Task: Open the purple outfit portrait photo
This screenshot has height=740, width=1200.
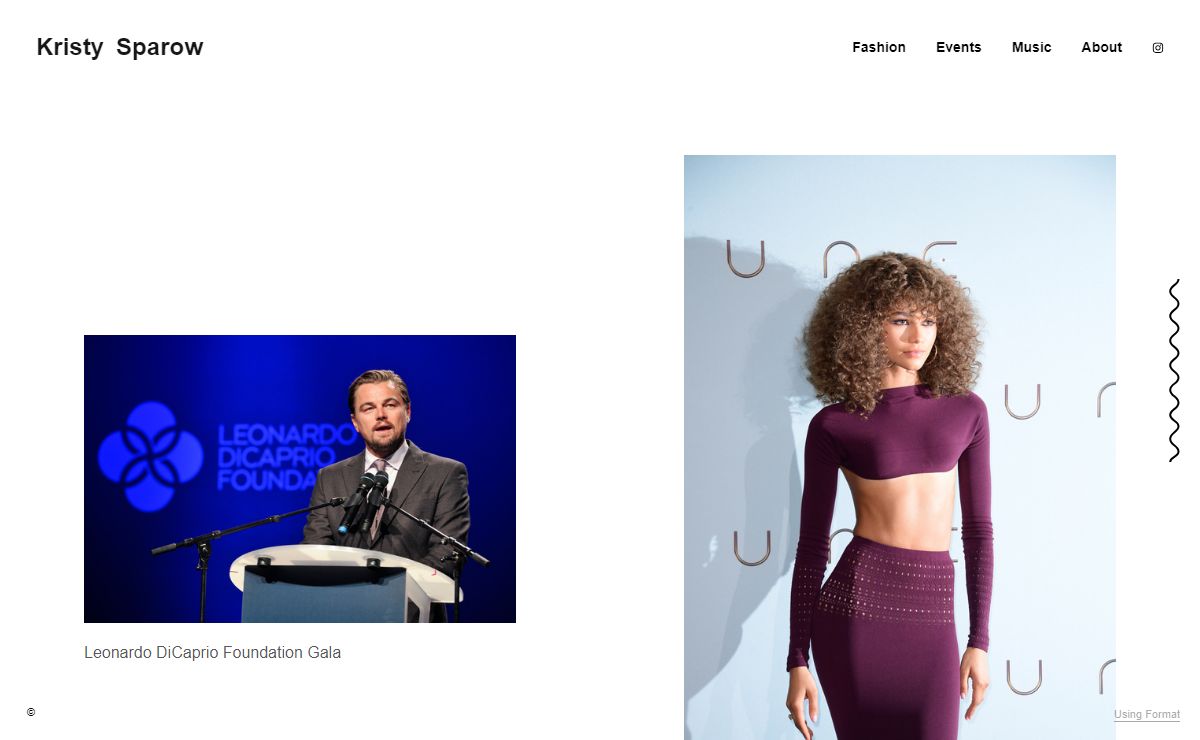Action: (900, 447)
